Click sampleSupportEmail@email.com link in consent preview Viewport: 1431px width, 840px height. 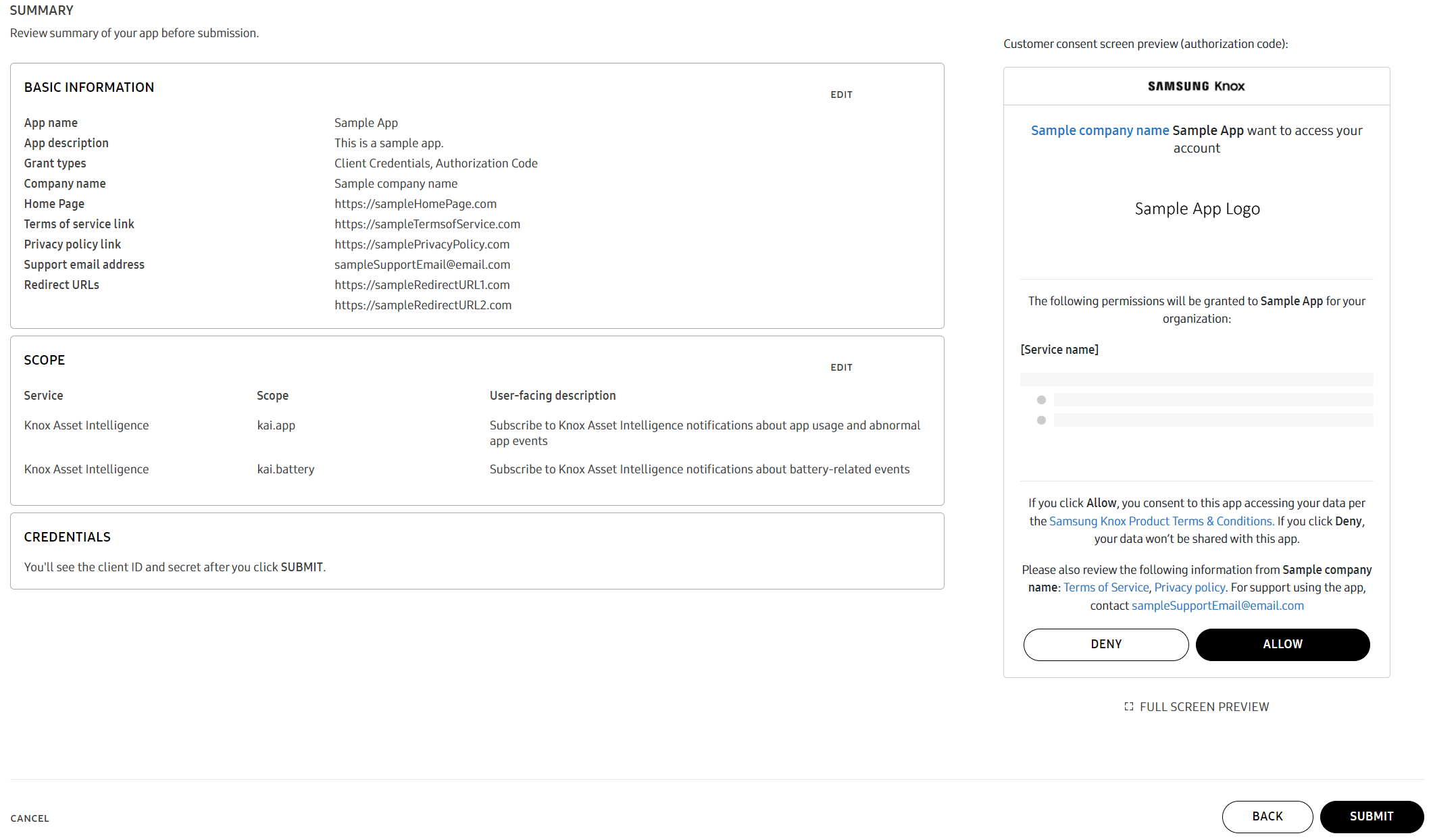coord(1217,606)
